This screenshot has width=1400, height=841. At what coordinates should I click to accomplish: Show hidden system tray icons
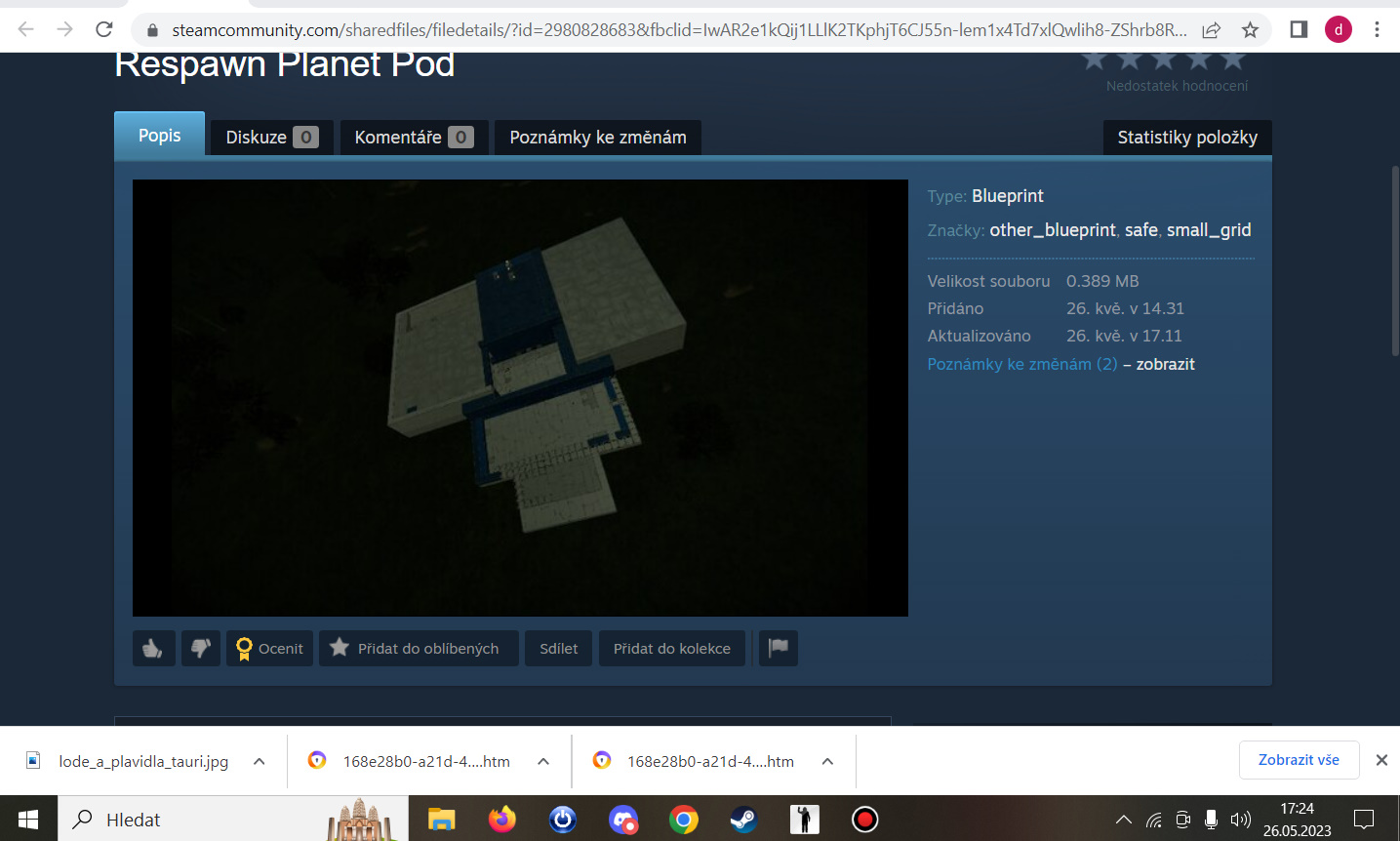[x=1124, y=820]
